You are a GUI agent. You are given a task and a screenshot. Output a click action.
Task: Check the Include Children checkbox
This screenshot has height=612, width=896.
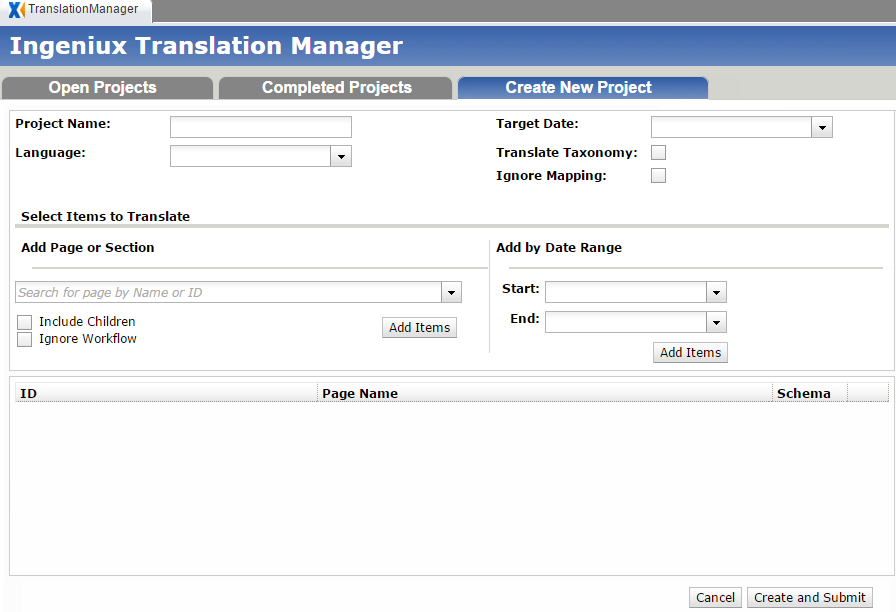25,322
